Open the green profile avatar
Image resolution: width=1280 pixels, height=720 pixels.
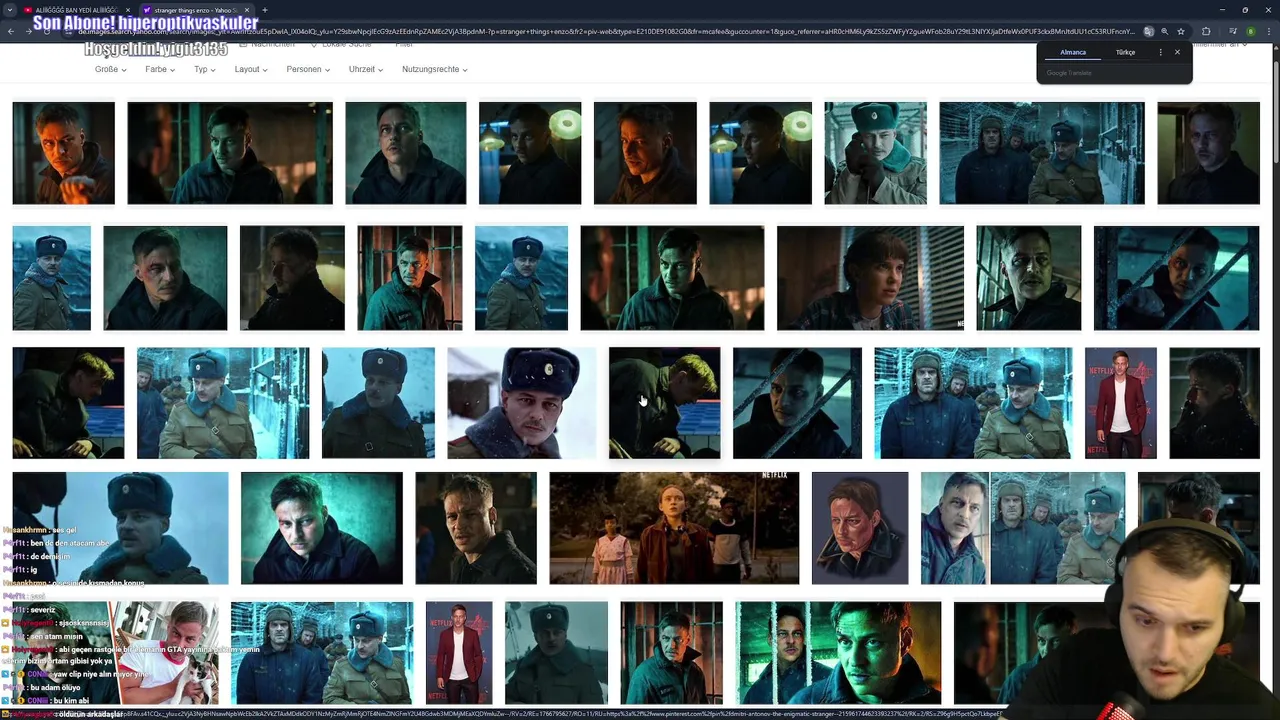point(1250,31)
